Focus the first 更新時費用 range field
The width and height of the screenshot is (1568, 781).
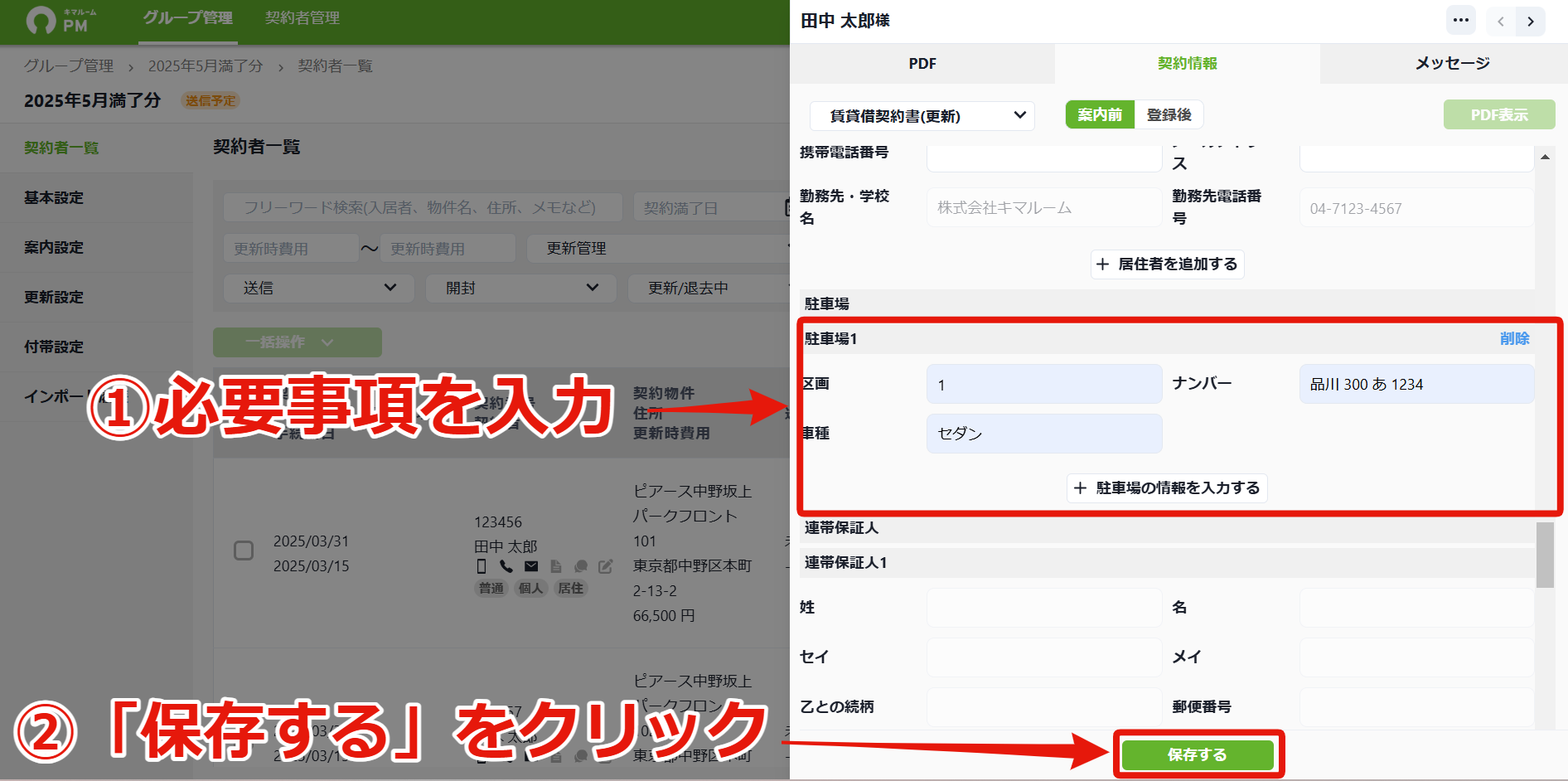[x=291, y=248]
